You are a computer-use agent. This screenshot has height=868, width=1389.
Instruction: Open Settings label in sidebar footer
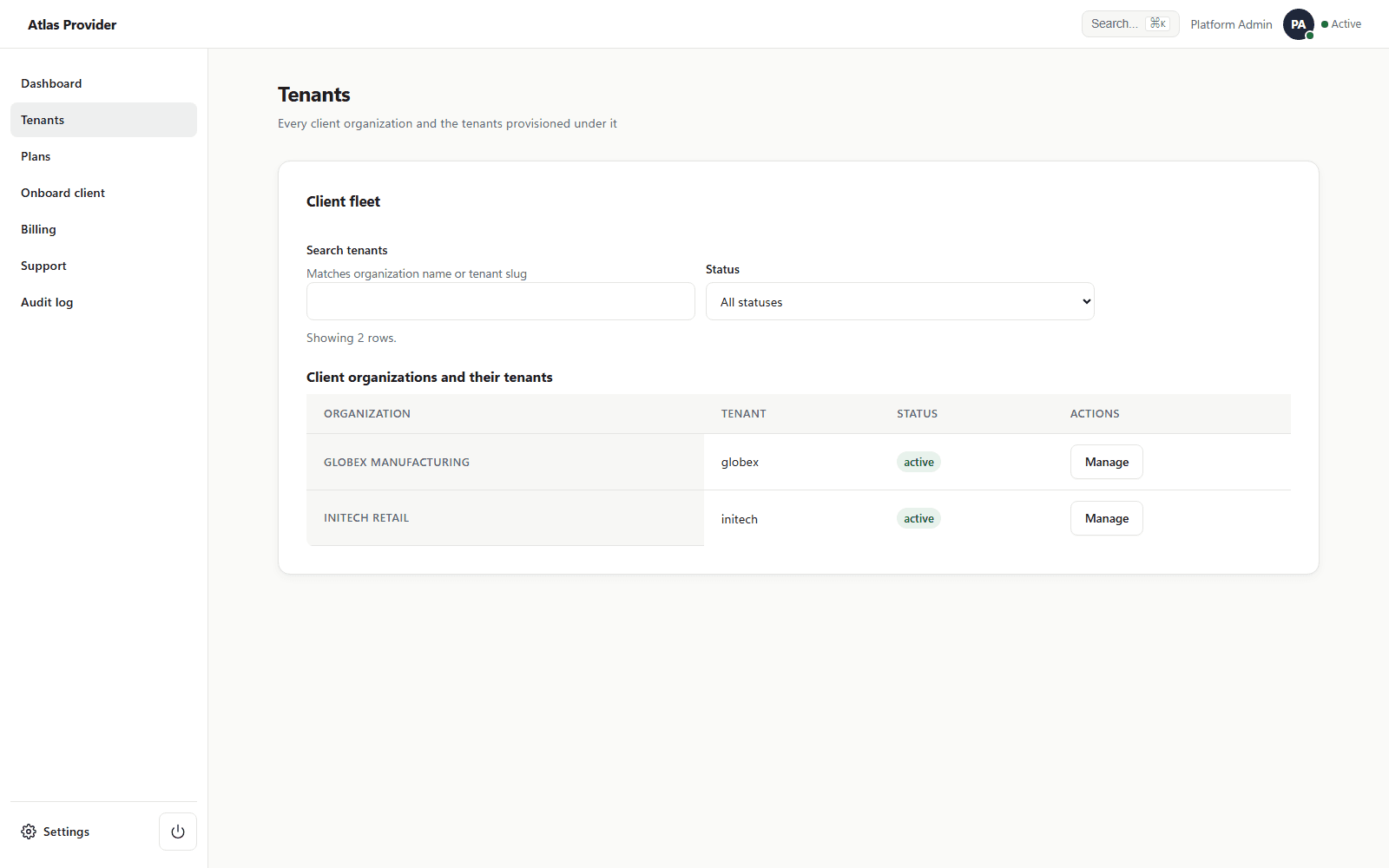[66, 832]
